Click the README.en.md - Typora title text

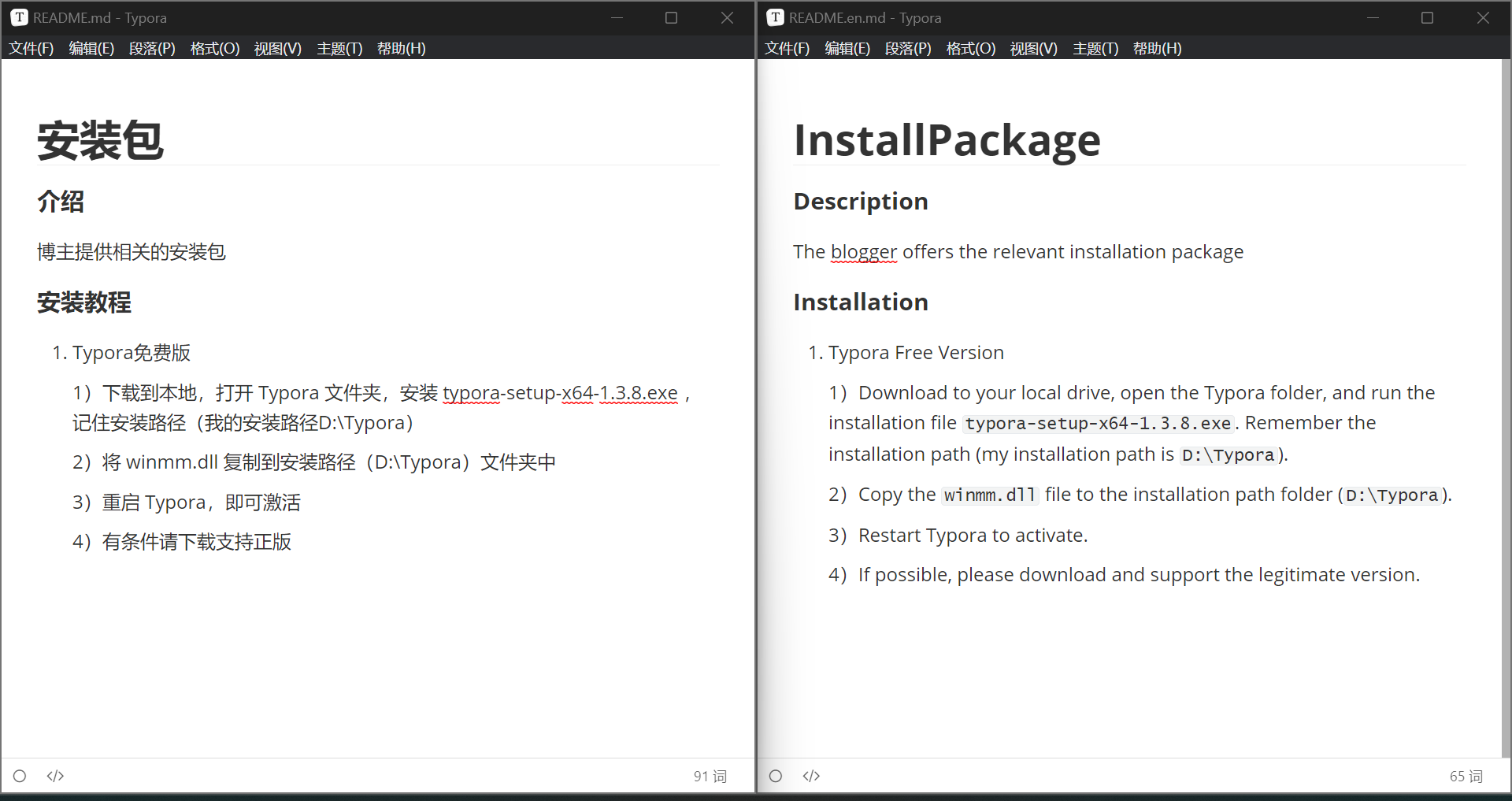[x=865, y=17]
